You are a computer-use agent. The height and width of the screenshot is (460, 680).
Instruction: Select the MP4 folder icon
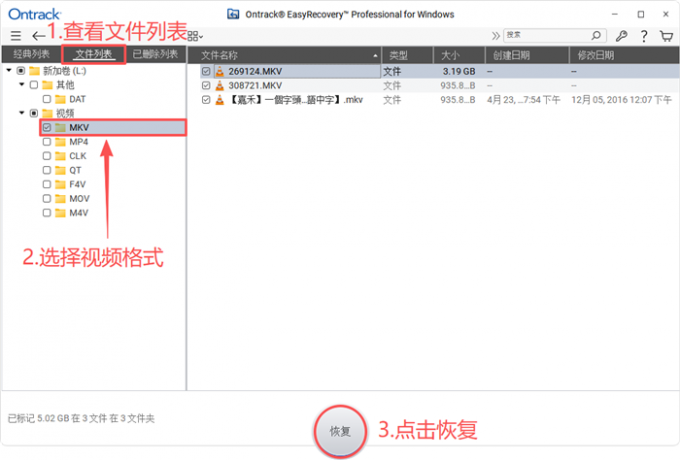pos(60,142)
